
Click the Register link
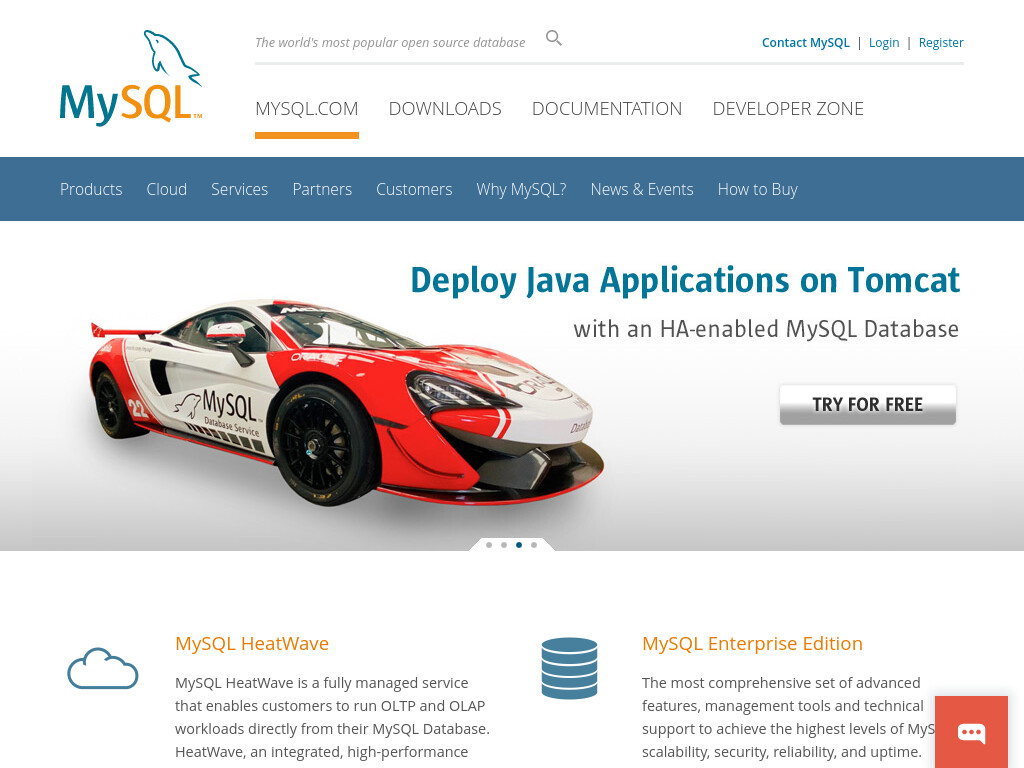pos(940,42)
